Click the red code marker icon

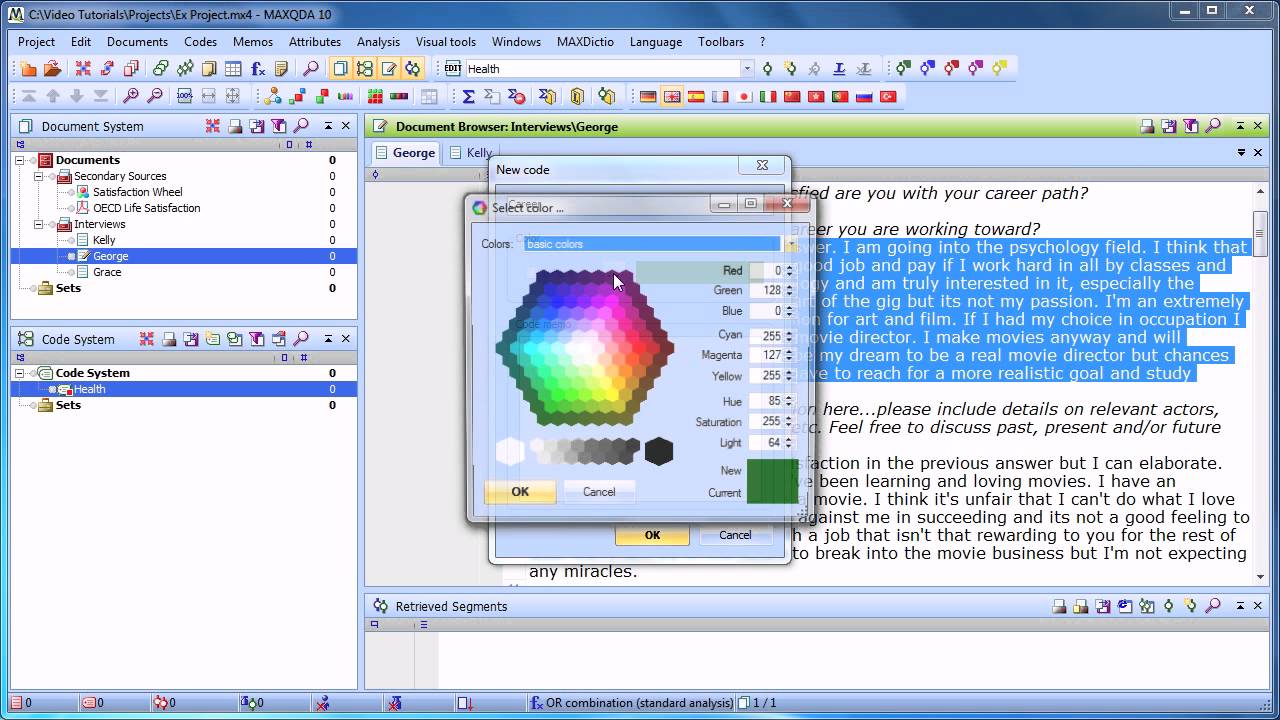tap(951, 69)
